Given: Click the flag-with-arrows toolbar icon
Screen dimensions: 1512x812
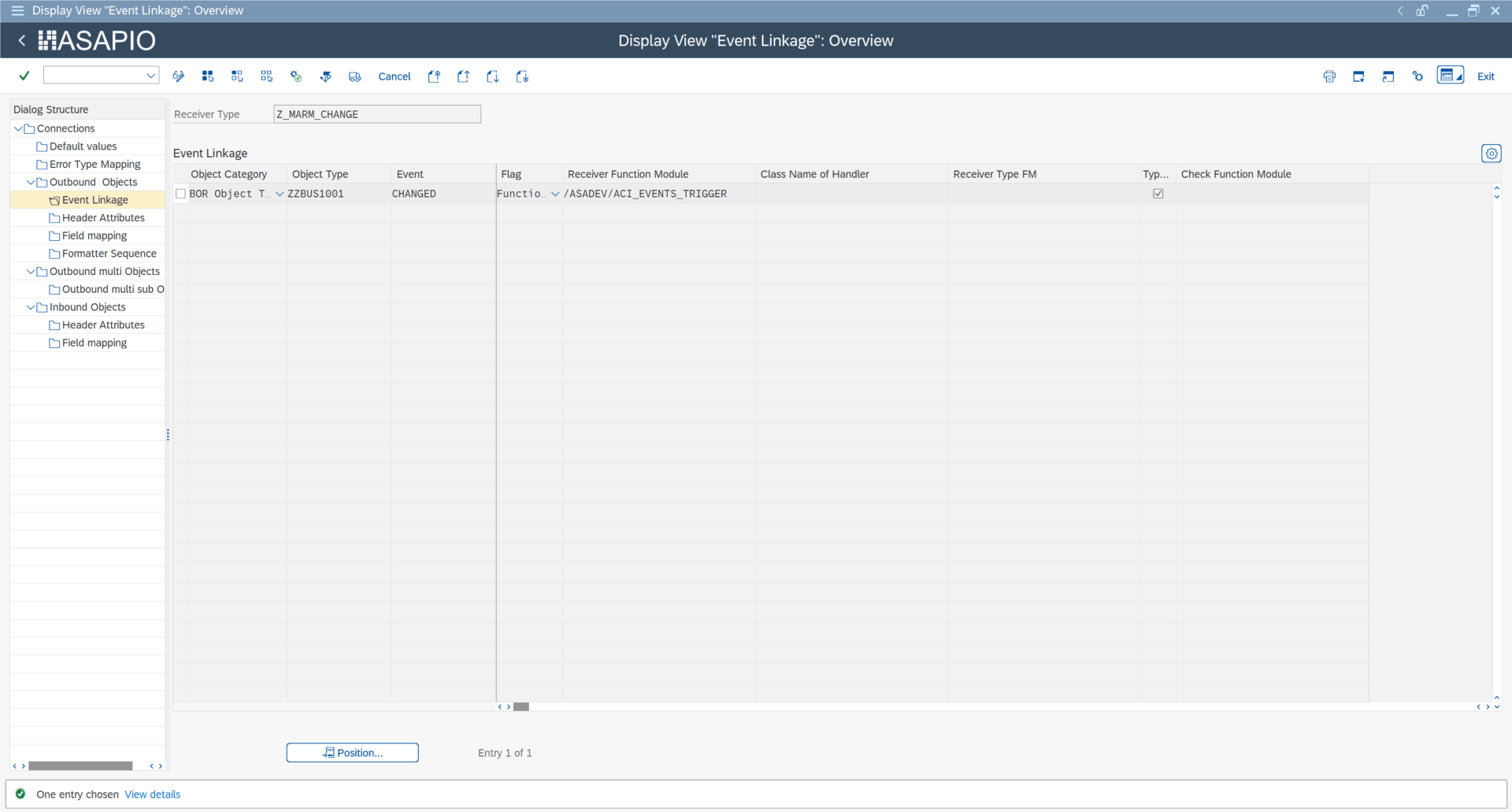Looking at the screenshot, I should coord(325,76).
